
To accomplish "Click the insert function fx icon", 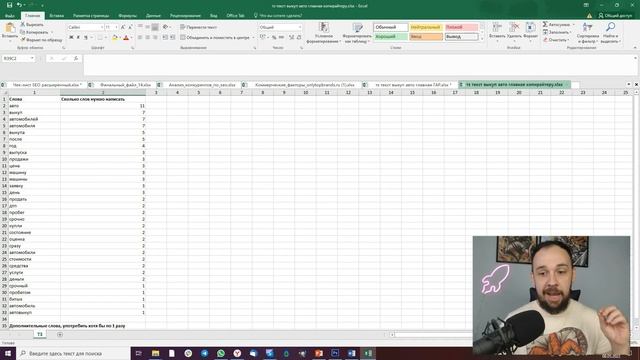I will (76, 58).
